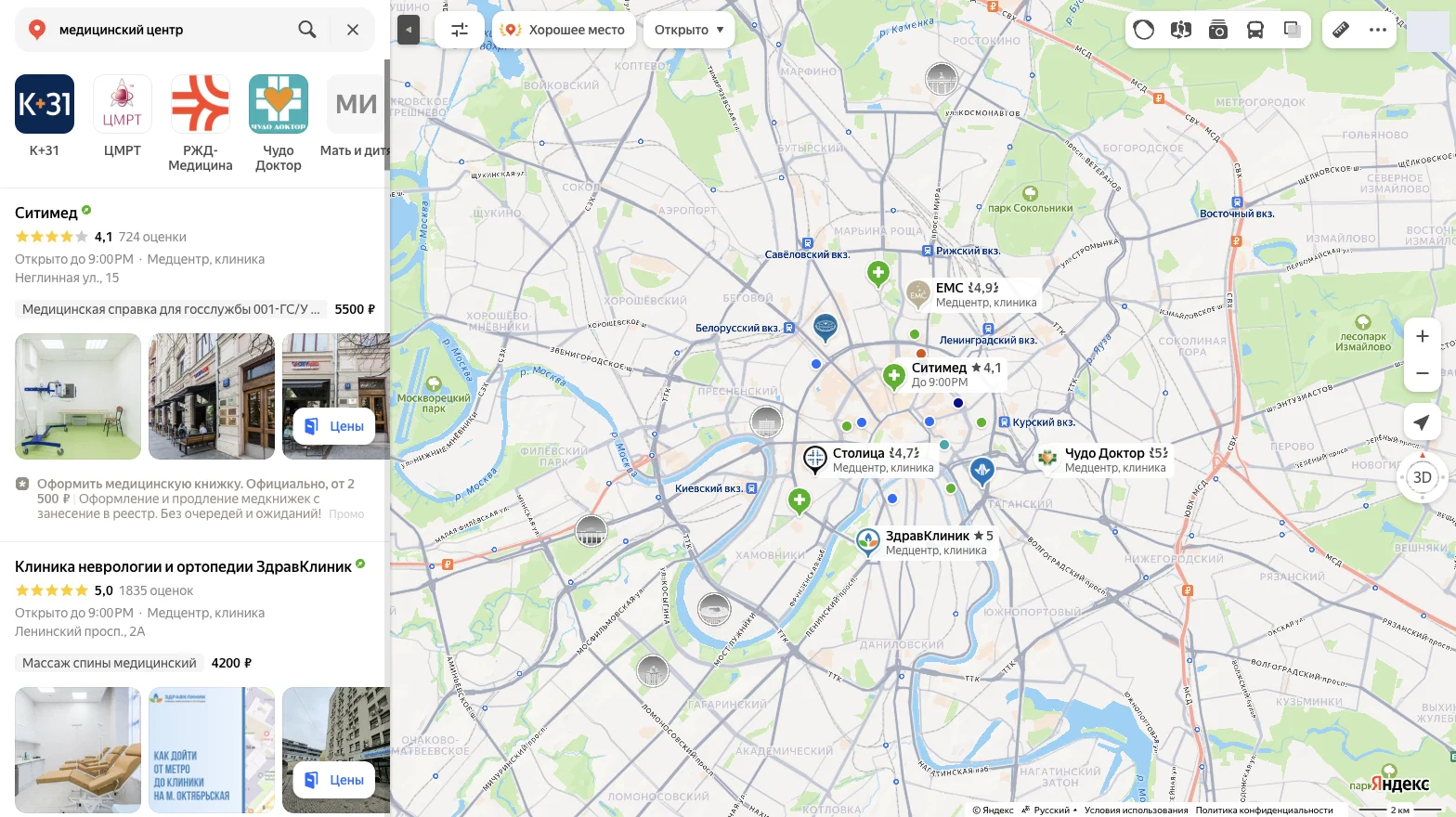The height and width of the screenshot is (817, 1456).
Task: Open the ЗдравКлиник listing title
Action: [183, 566]
